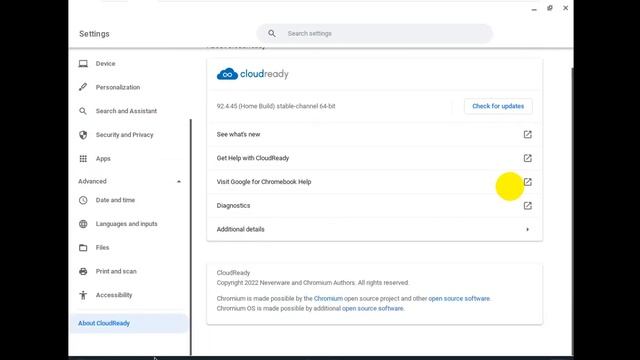Open external link icon for Chromebook Help
The height and width of the screenshot is (360, 640).
point(528,182)
